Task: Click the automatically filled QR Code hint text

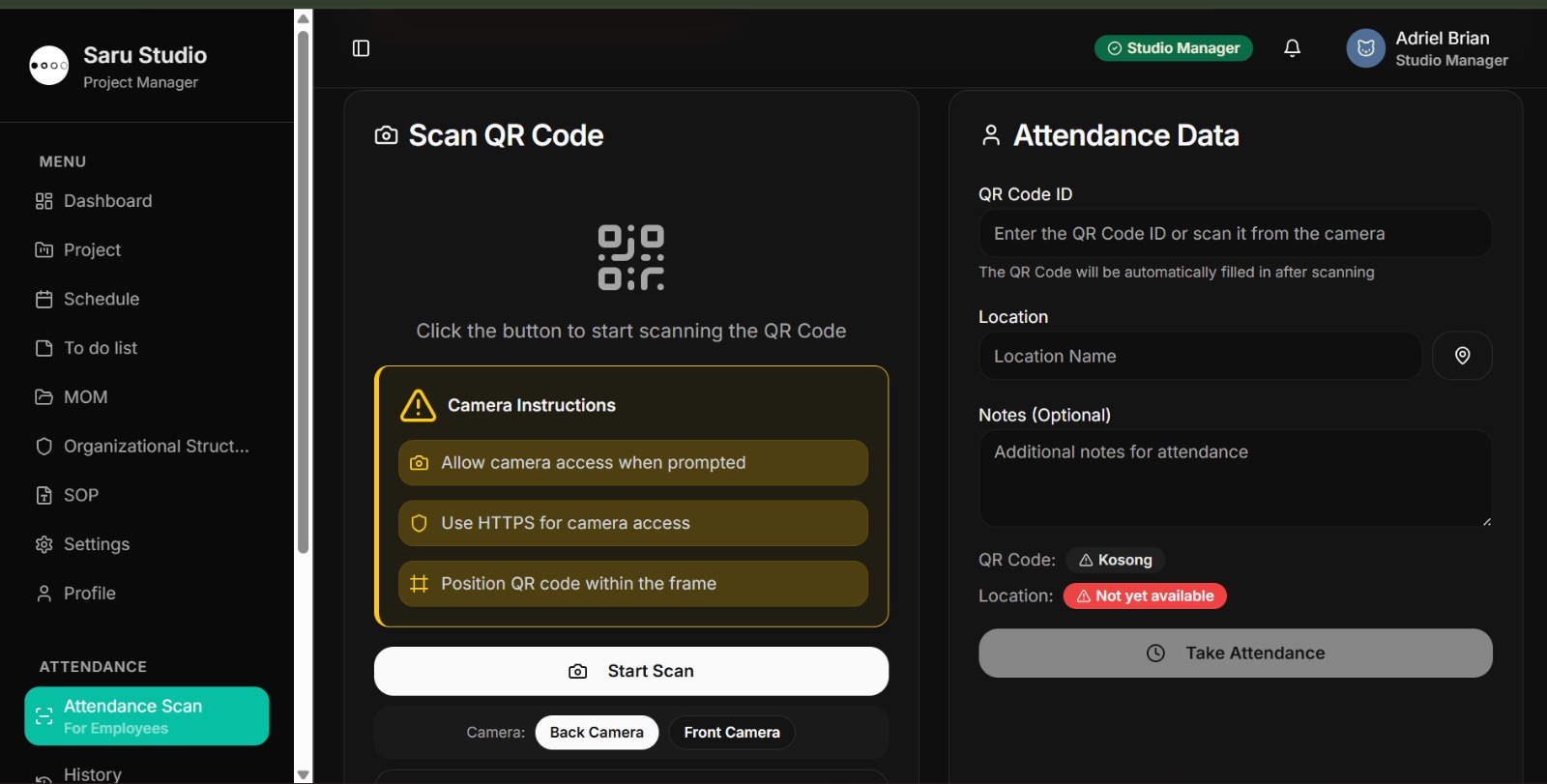Action: pos(1177,273)
